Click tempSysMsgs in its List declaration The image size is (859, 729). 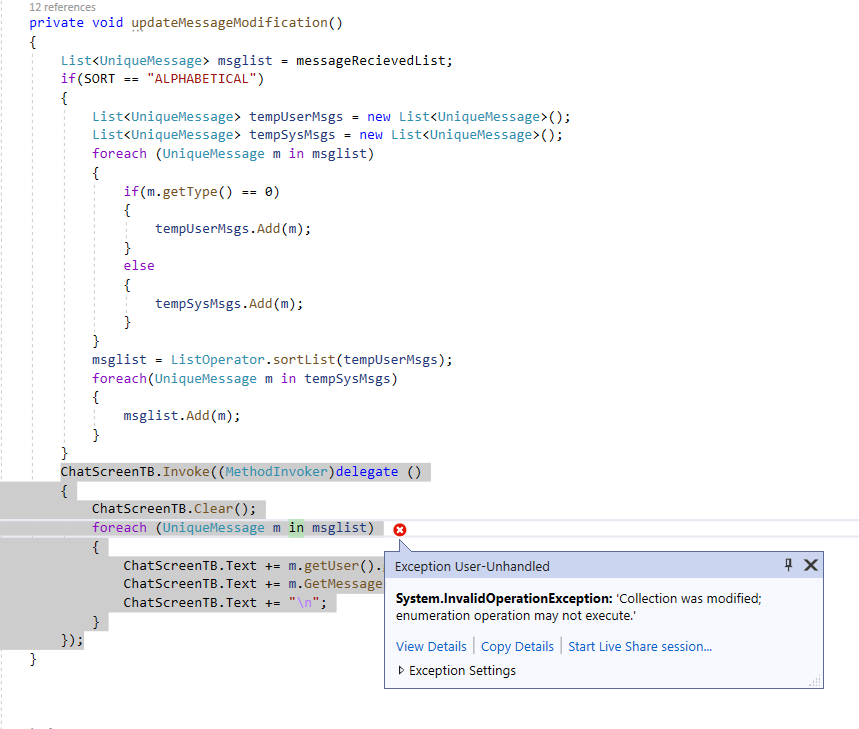292,135
